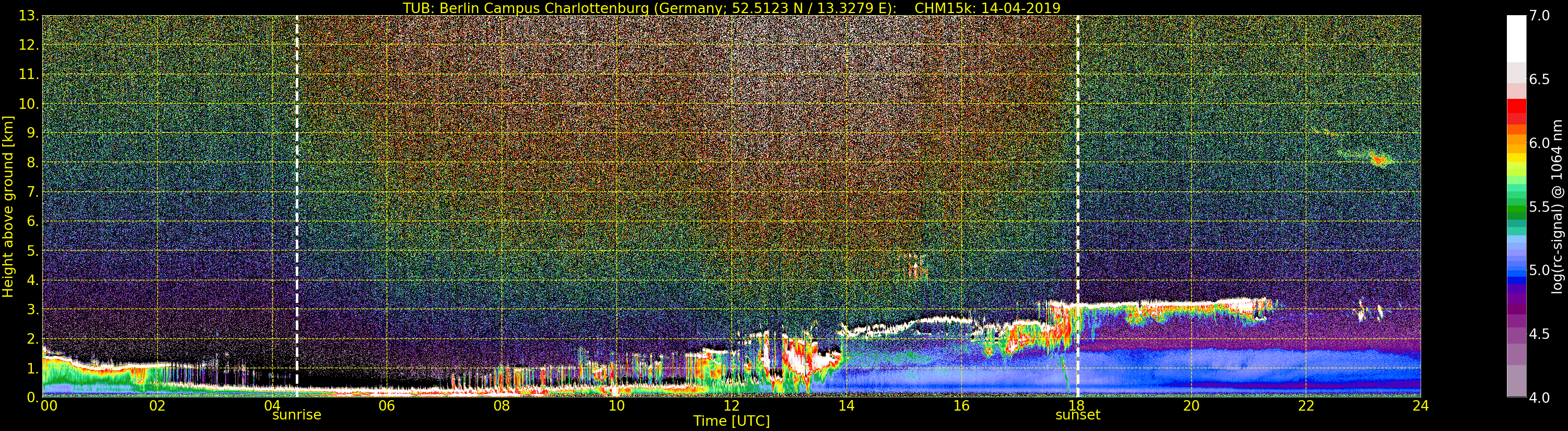Click the height axis tick label '8.'
The height and width of the screenshot is (431, 1568).
click(x=32, y=162)
